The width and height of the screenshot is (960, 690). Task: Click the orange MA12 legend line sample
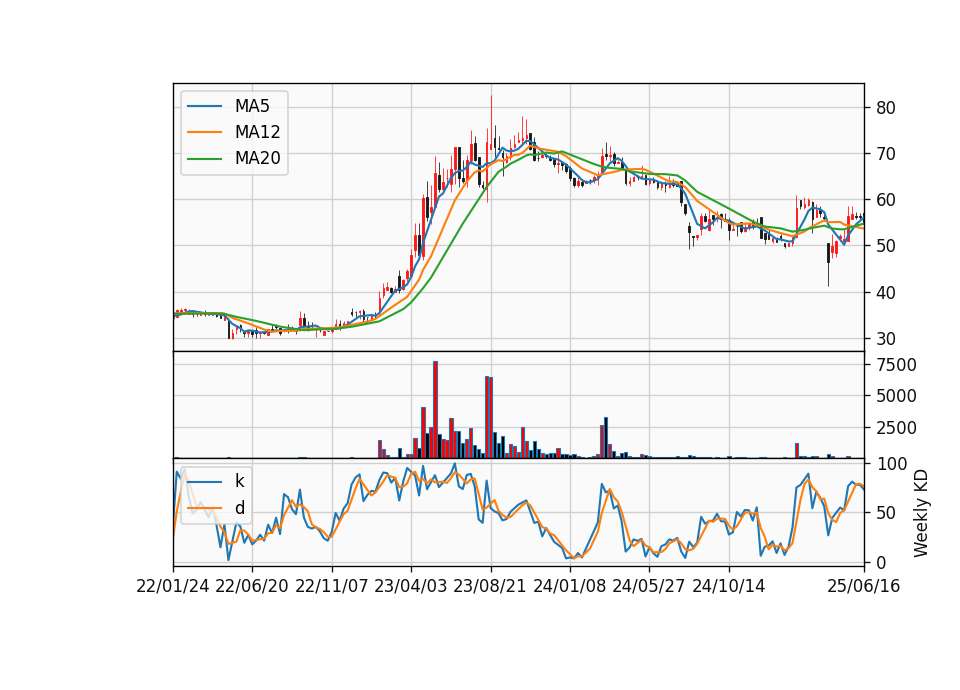point(204,132)
